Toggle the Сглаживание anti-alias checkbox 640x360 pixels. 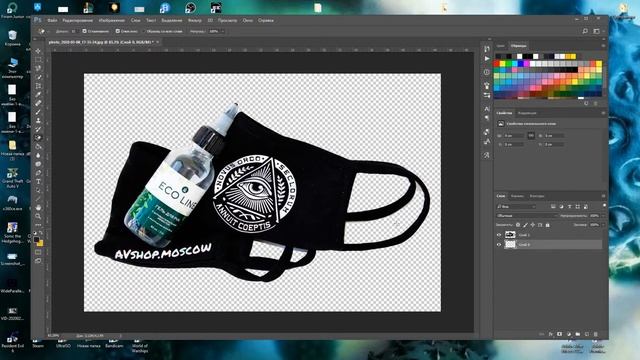click(84, 31)
